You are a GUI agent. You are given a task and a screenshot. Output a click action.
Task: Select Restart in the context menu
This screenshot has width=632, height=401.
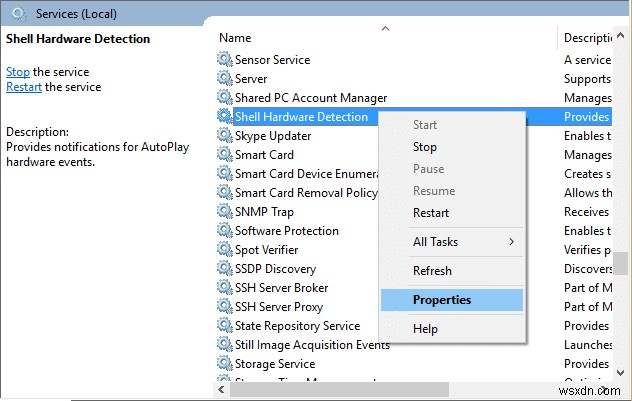point(431,213)
